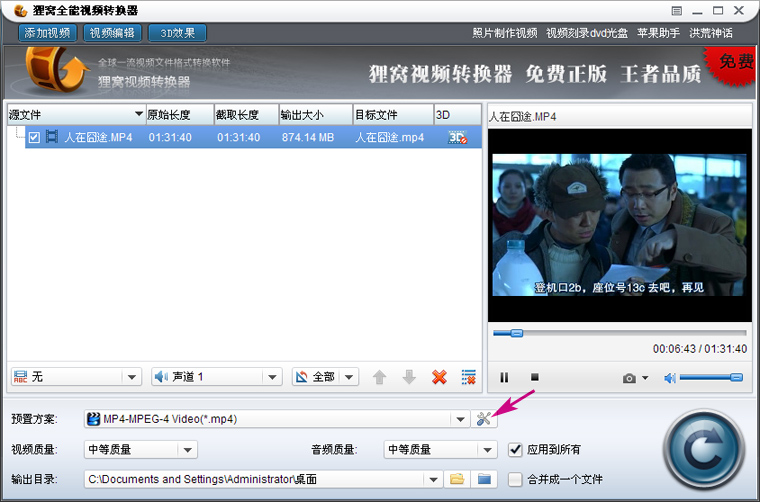Image resolution: width=760 pixels, height=502 pixels.
Task: Toggle the 应用到所有 checkbox
Action: click(x=515, y=450)
